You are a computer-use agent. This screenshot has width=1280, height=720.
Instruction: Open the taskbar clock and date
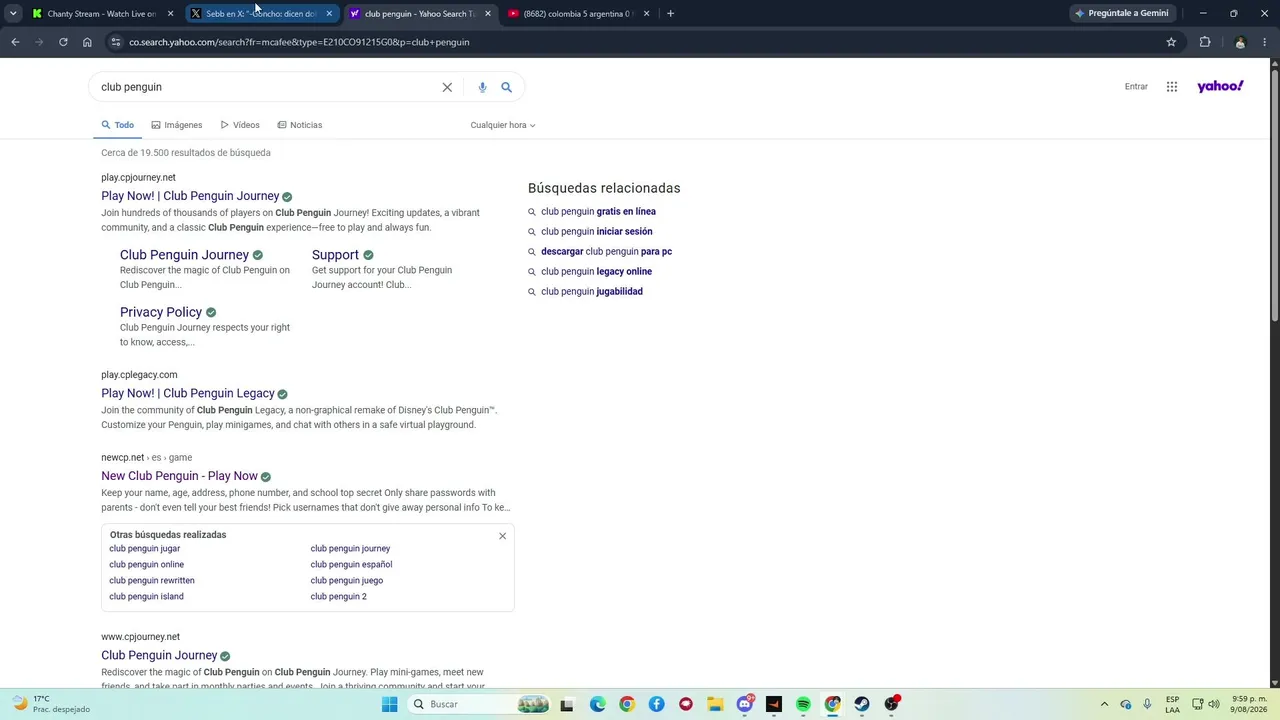click(x=1249, y=704)
